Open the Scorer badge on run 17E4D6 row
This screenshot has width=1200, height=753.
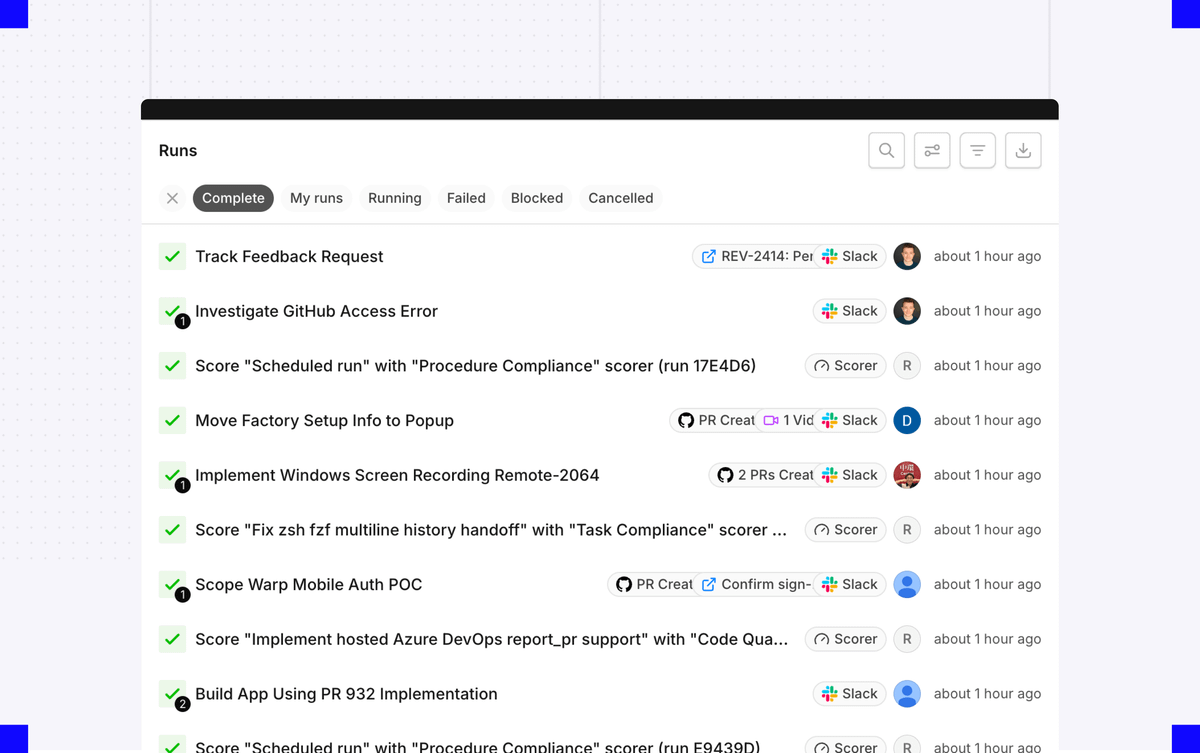845,366
